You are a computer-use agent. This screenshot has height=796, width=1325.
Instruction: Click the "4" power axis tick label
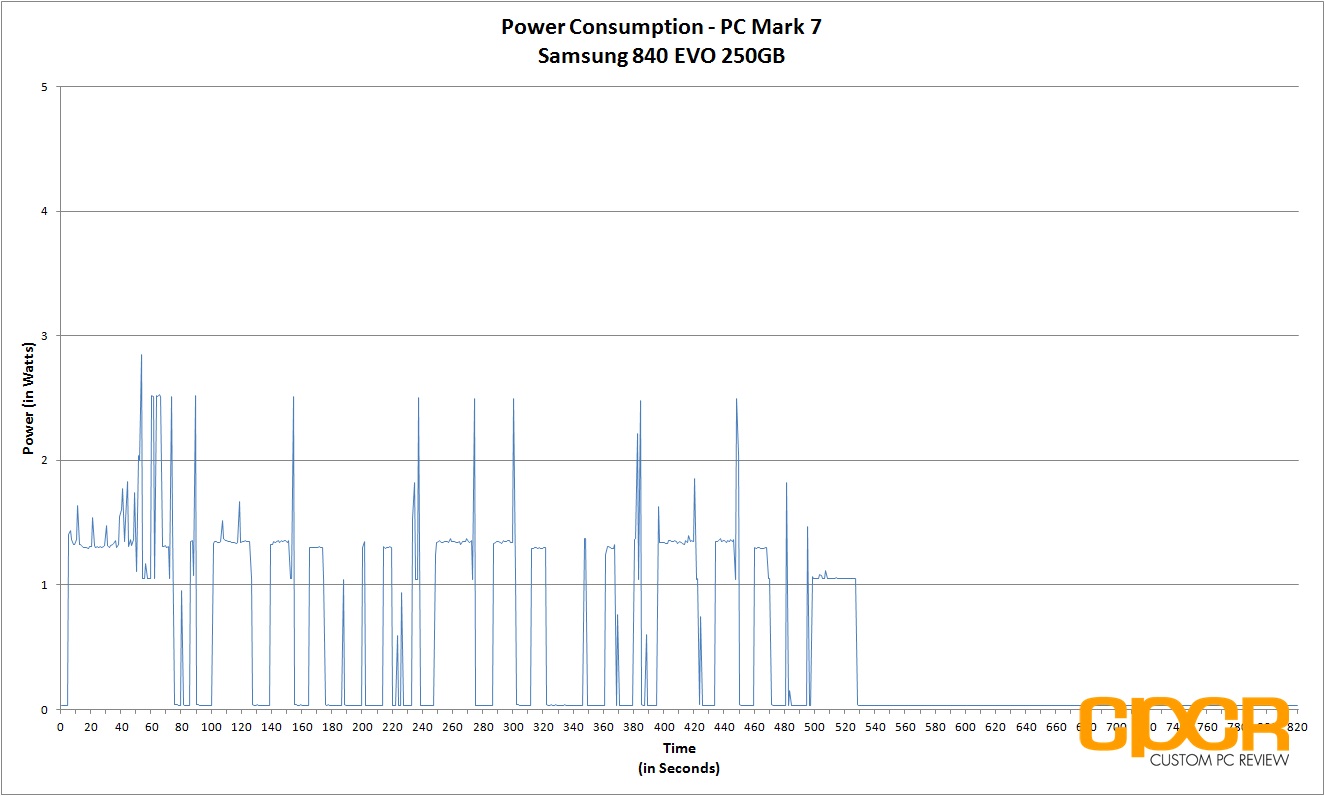(44, 211)
